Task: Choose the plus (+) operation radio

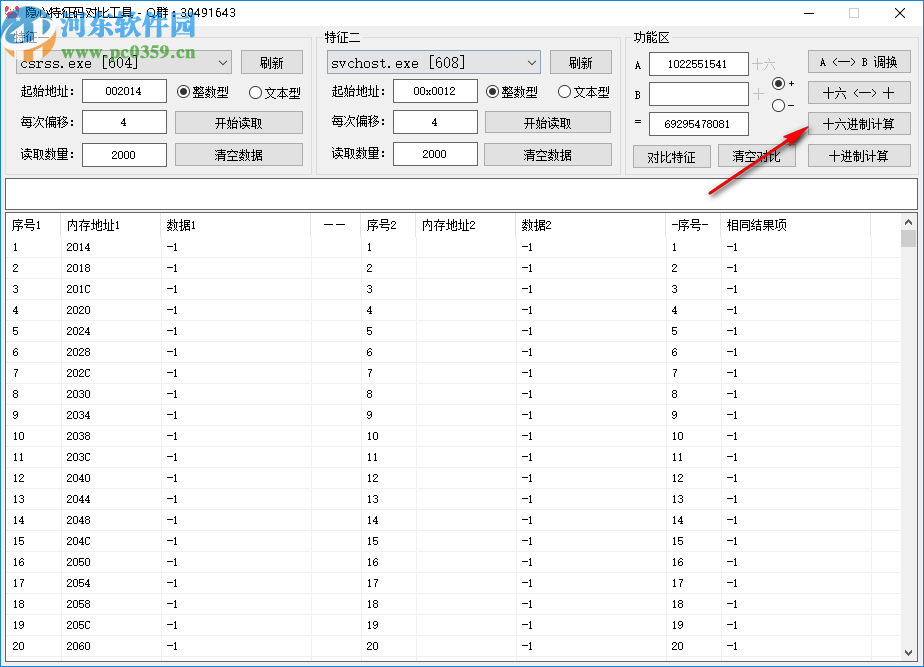Action: pyautogui.click(x=783, y=84)
